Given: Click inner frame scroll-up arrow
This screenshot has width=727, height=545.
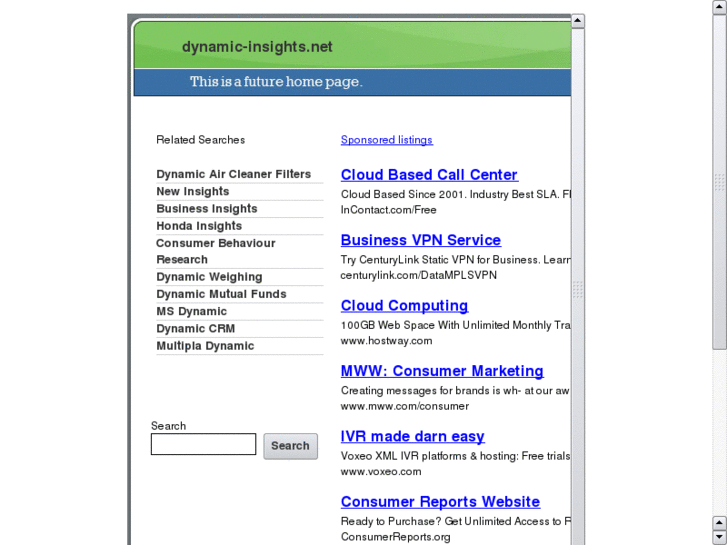Looking at the screenshot, I should coord(577,21).
